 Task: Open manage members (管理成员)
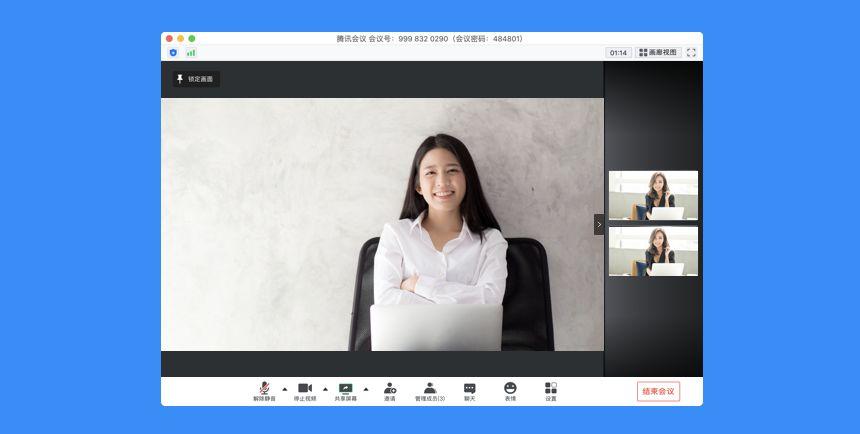430,392
